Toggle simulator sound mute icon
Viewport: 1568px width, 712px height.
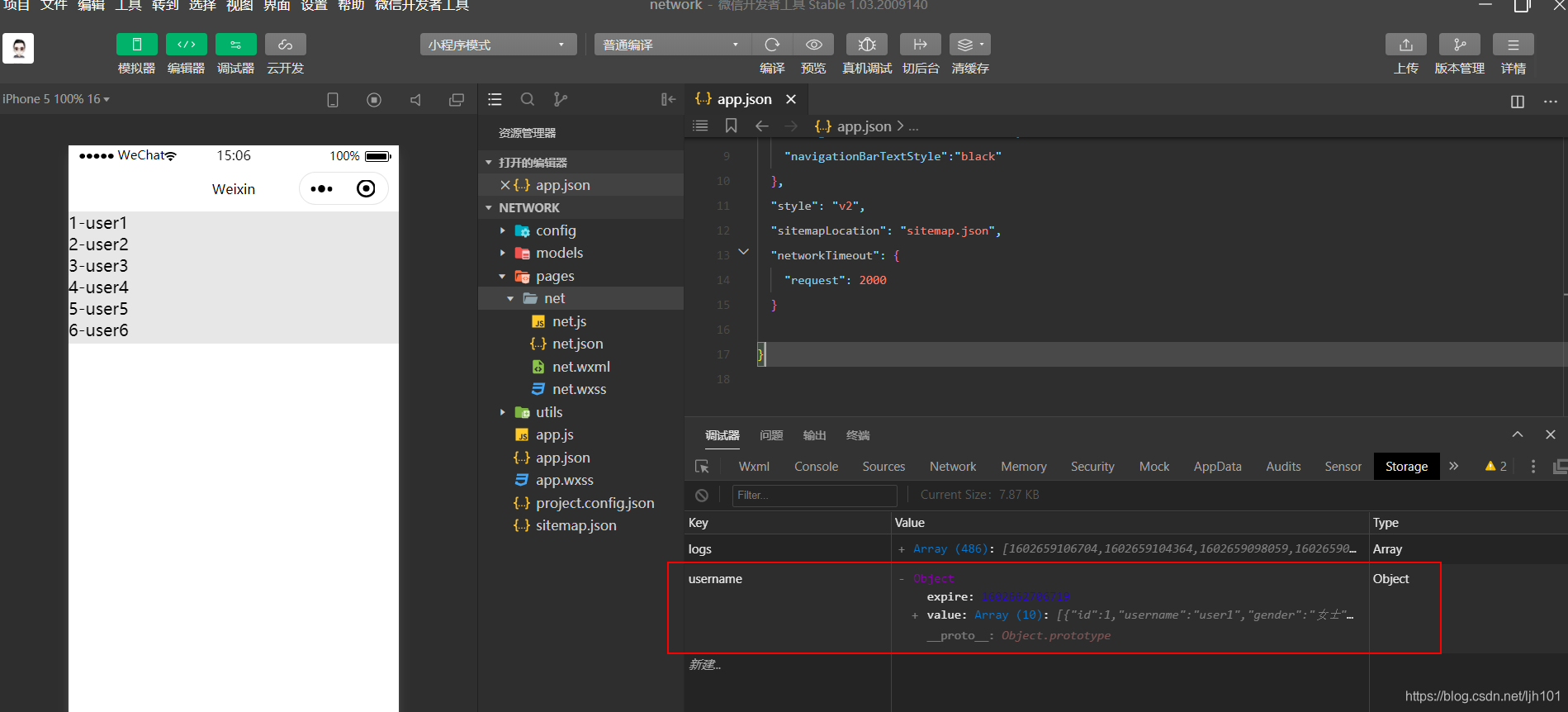pos(415,100)
